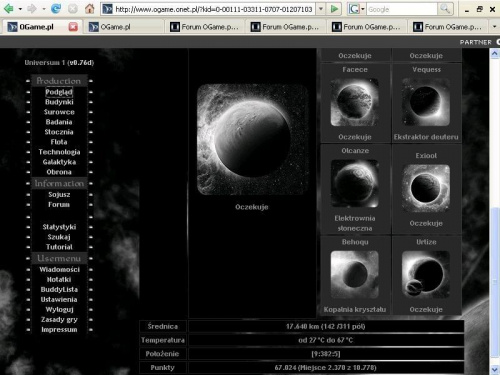Click the browser Forward arrow icon
This screenshot has height=375, width=500.
click(32, 9)
